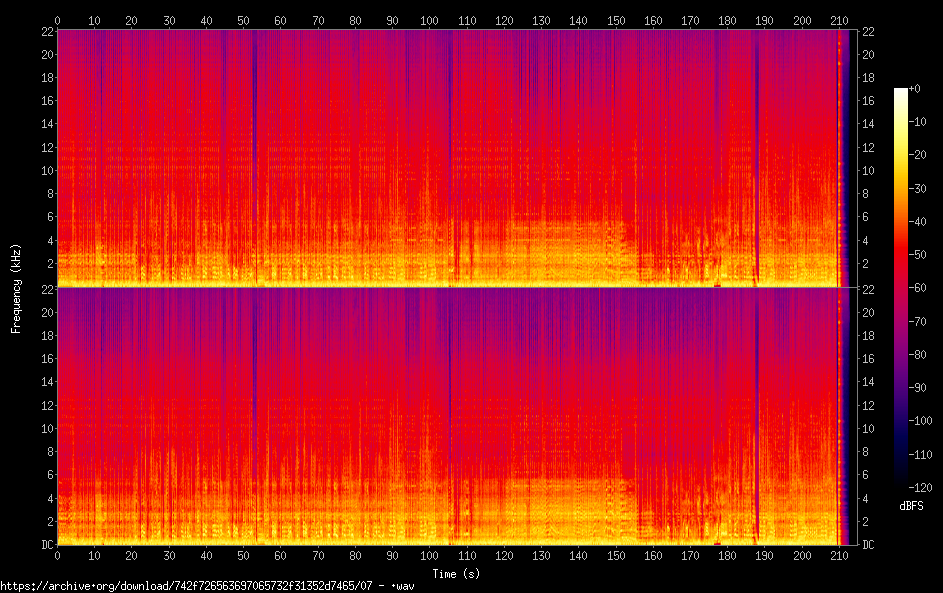Click the 'dBFS' label under color scale

coord(911,506)
